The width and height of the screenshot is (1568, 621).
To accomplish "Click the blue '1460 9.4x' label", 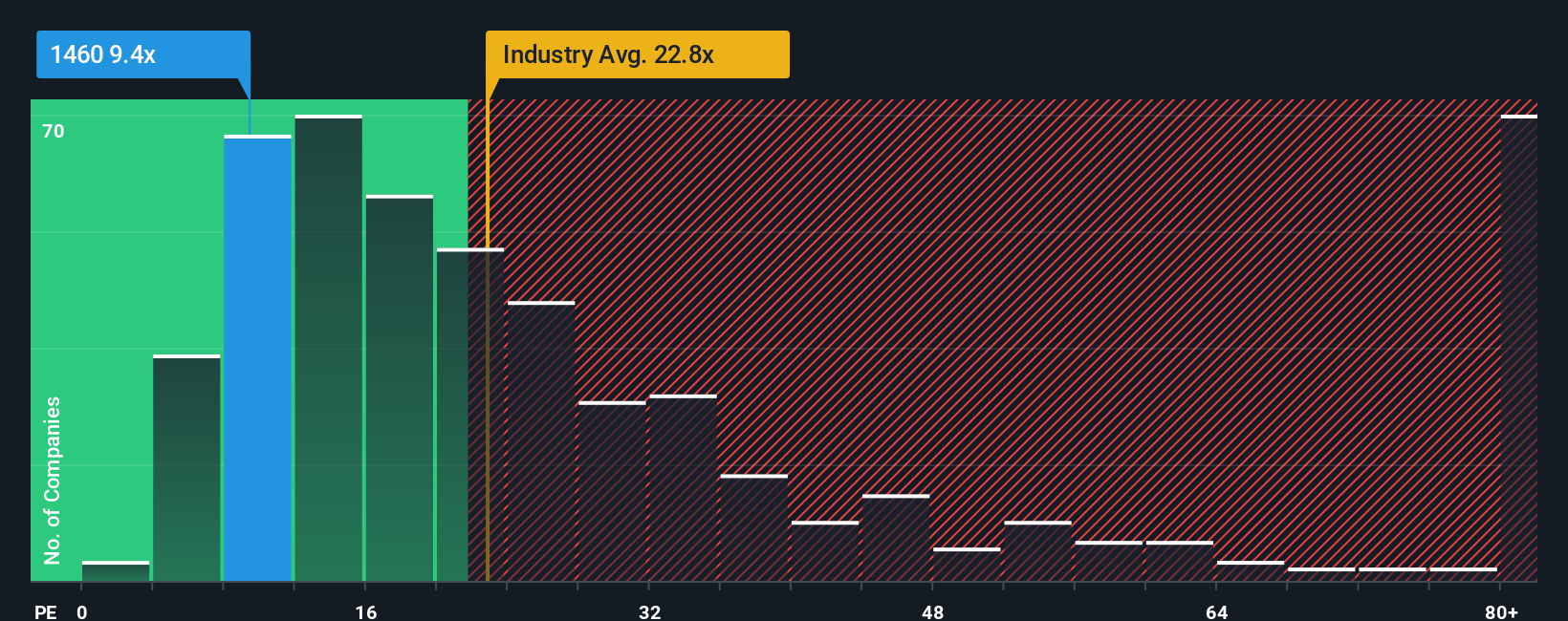I will point(143,54).
